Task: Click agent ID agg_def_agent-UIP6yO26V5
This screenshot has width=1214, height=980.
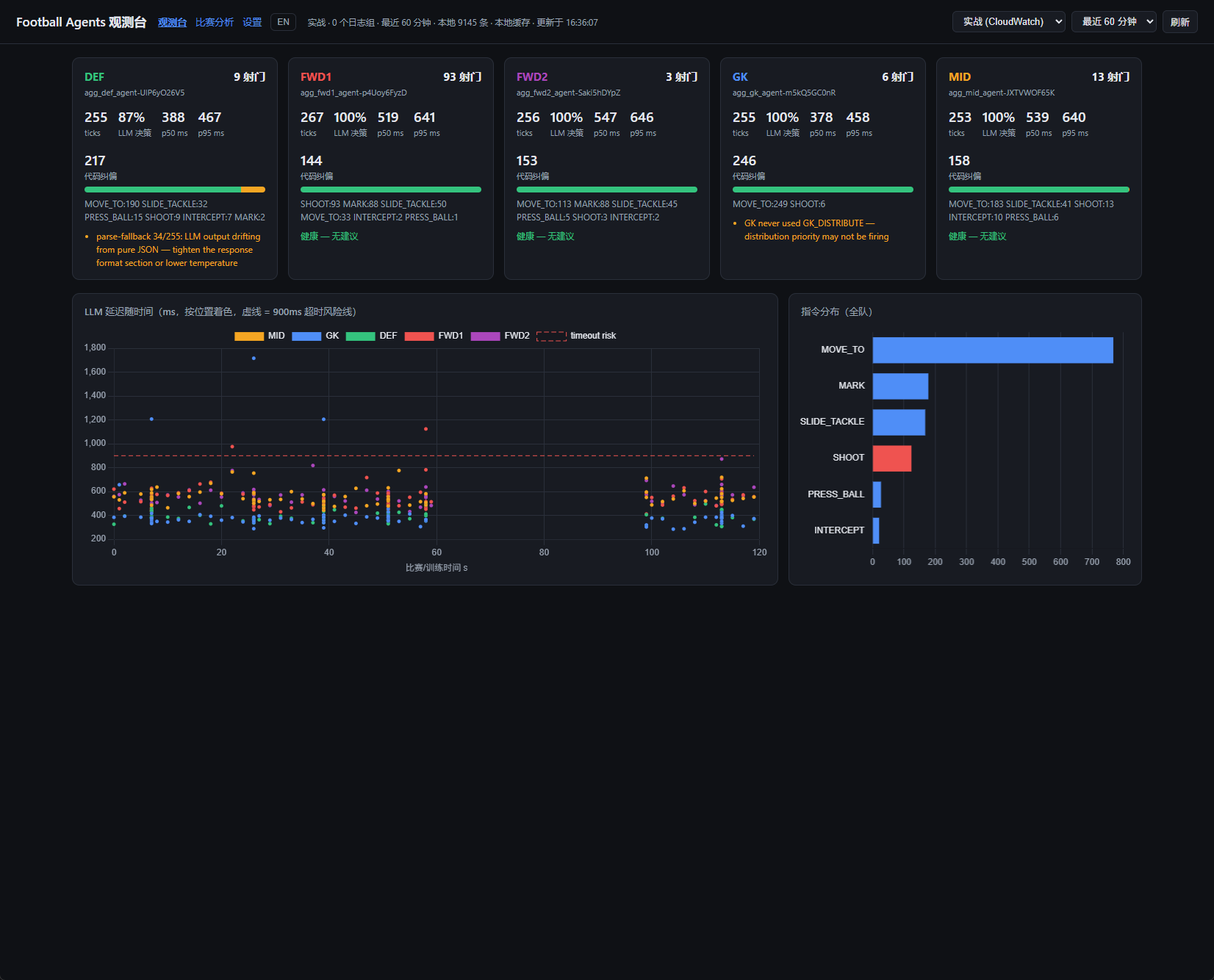Action: click(x=134, y=93)
